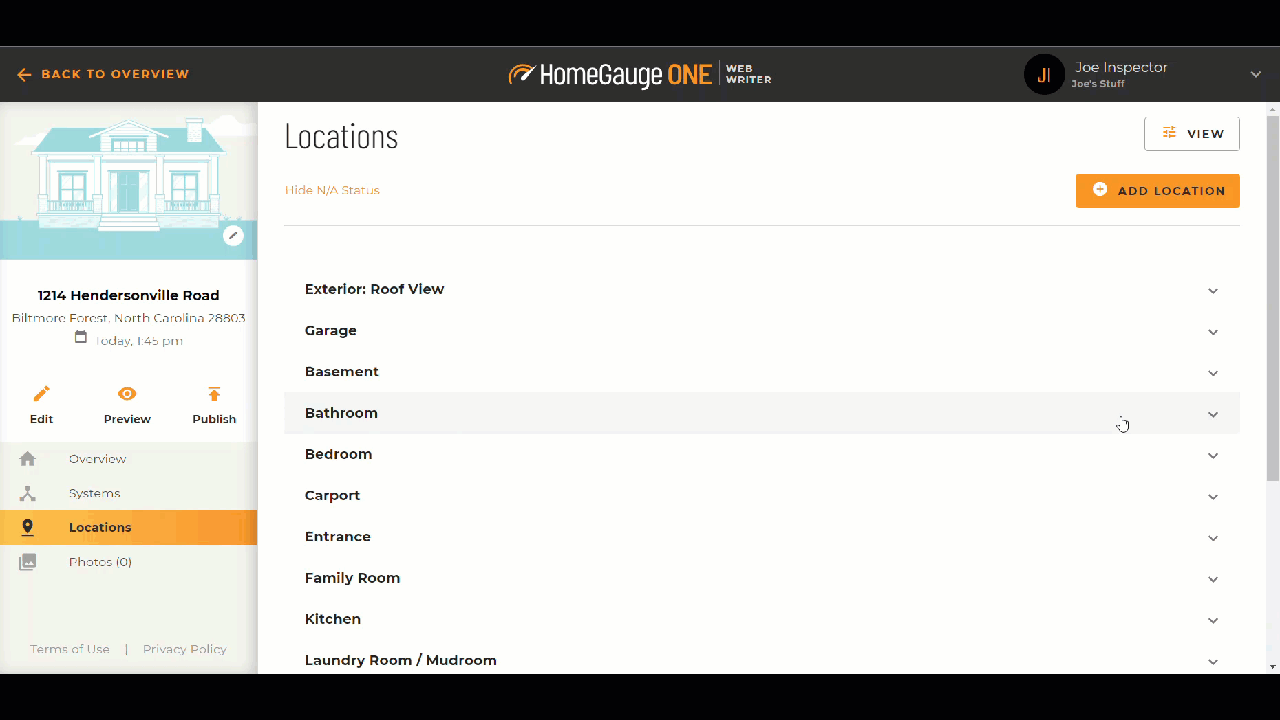
Task: Click the pencil Edit icon in sidebar
Action: click(x=41, y=394)
